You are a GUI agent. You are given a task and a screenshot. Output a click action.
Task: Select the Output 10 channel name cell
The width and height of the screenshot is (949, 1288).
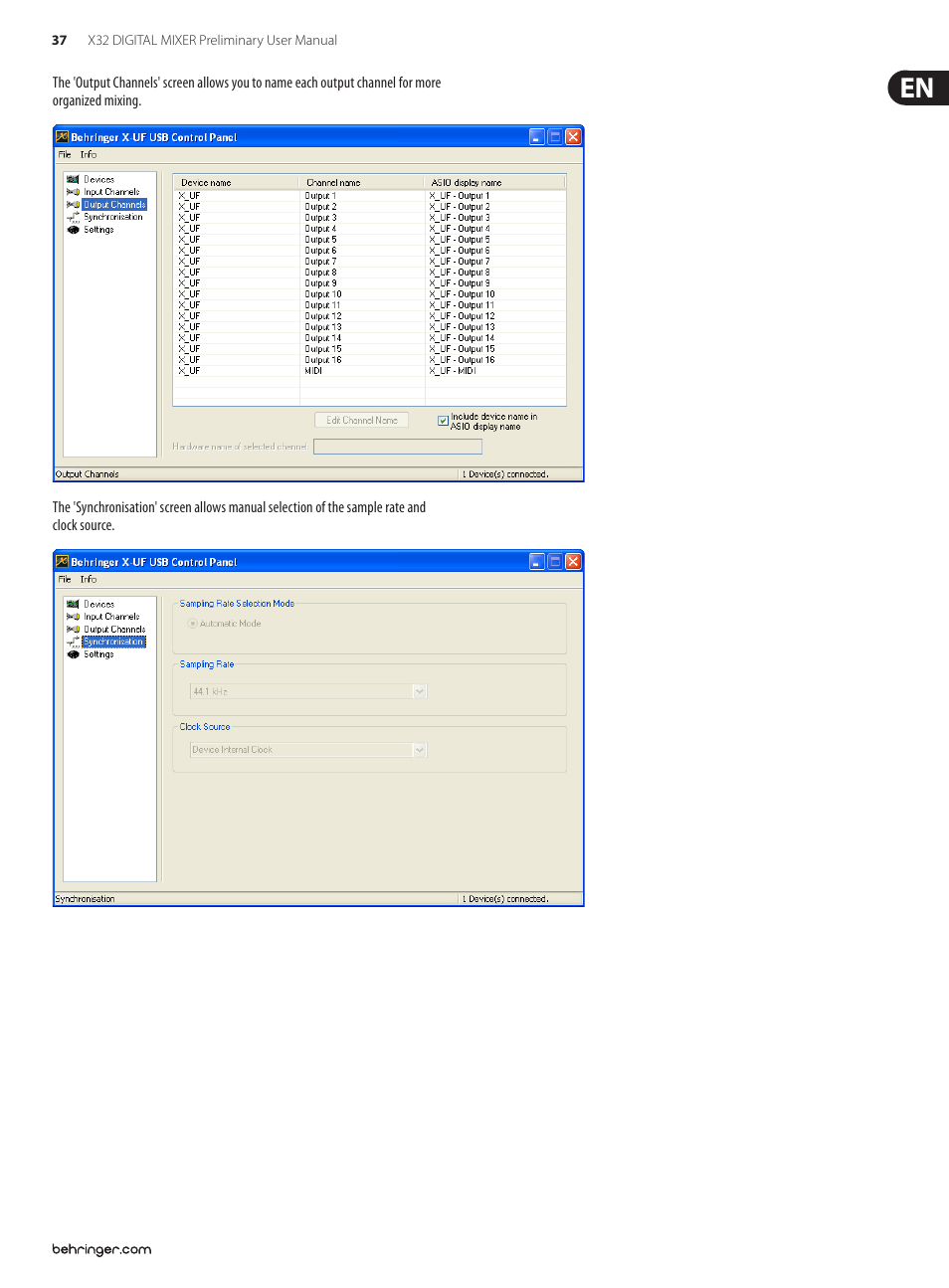(323, 294)
